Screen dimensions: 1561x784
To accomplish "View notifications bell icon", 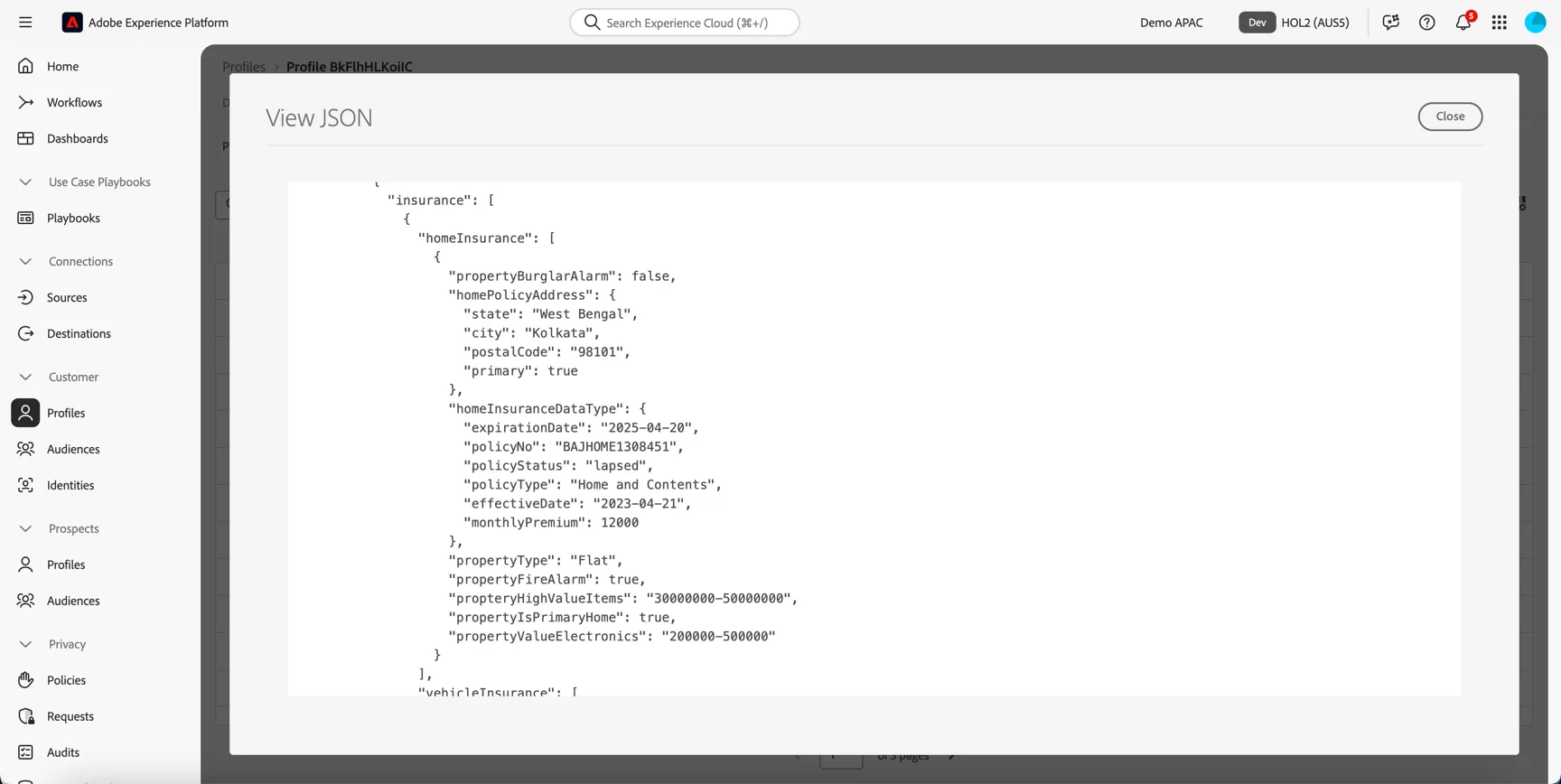I will pyautogui.click(x=1463, y=23).
